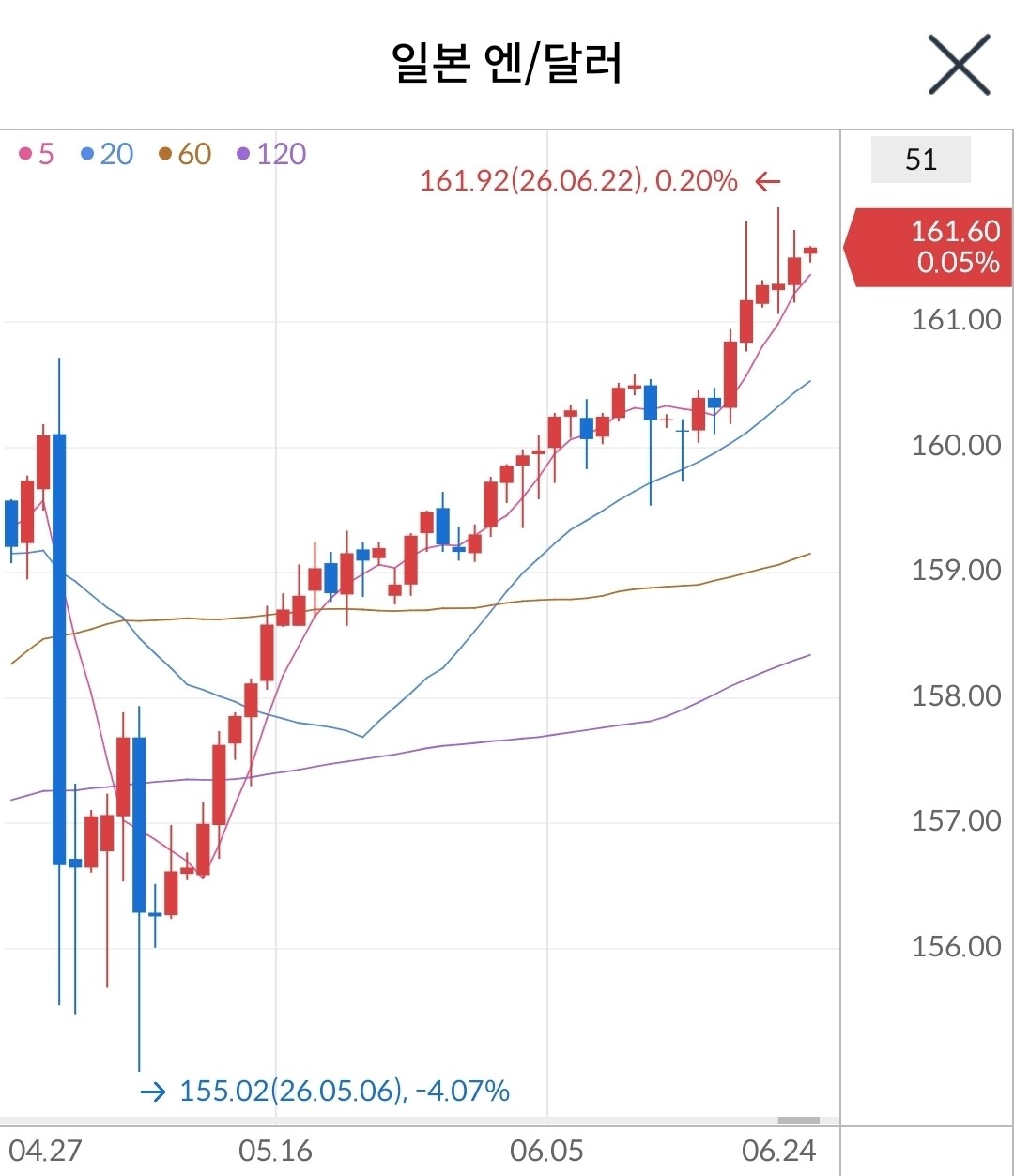Click the blue arrow by the 155.02 low

152,1092
